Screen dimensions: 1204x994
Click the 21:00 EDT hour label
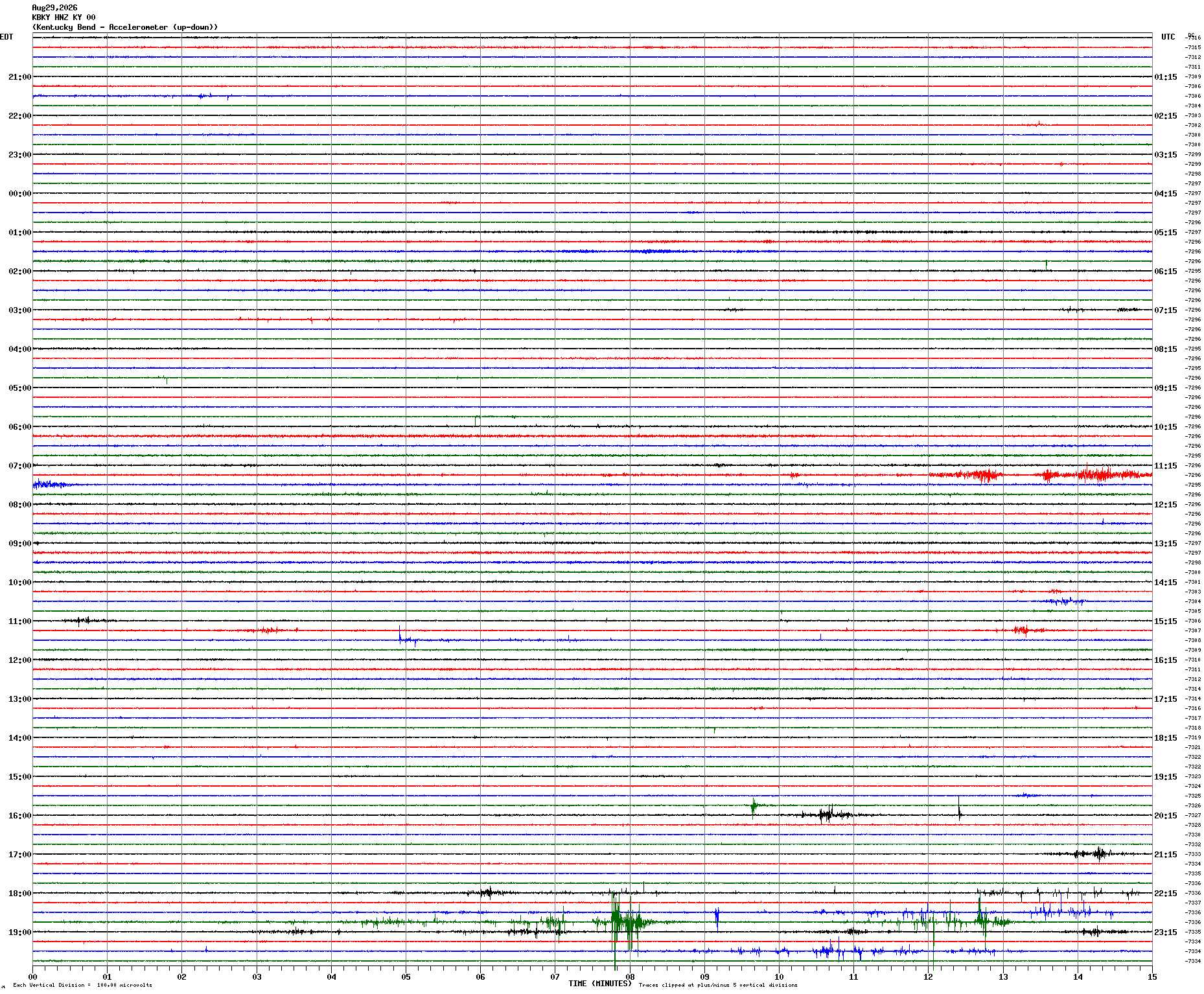(x=19, y=77)
